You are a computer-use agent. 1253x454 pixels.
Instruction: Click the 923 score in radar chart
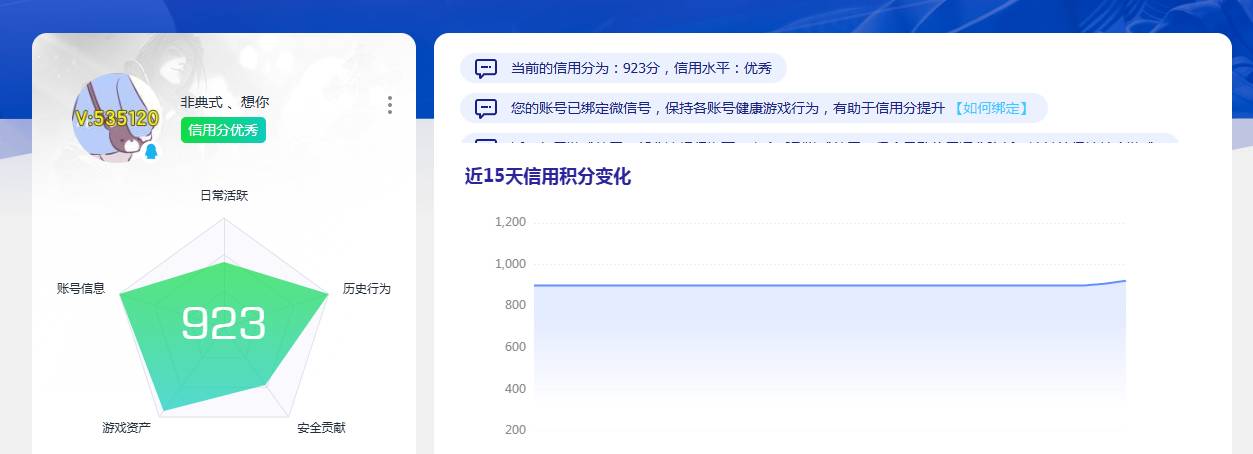click(223, 323)
